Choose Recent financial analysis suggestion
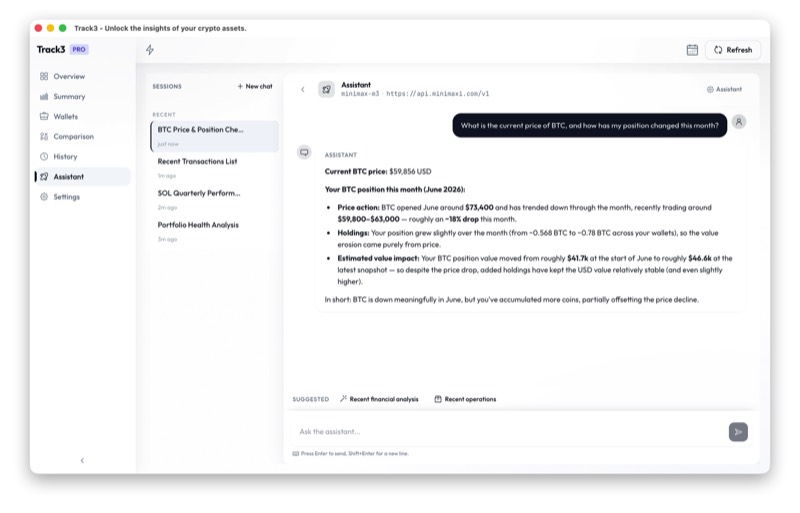 click(379, 399)
